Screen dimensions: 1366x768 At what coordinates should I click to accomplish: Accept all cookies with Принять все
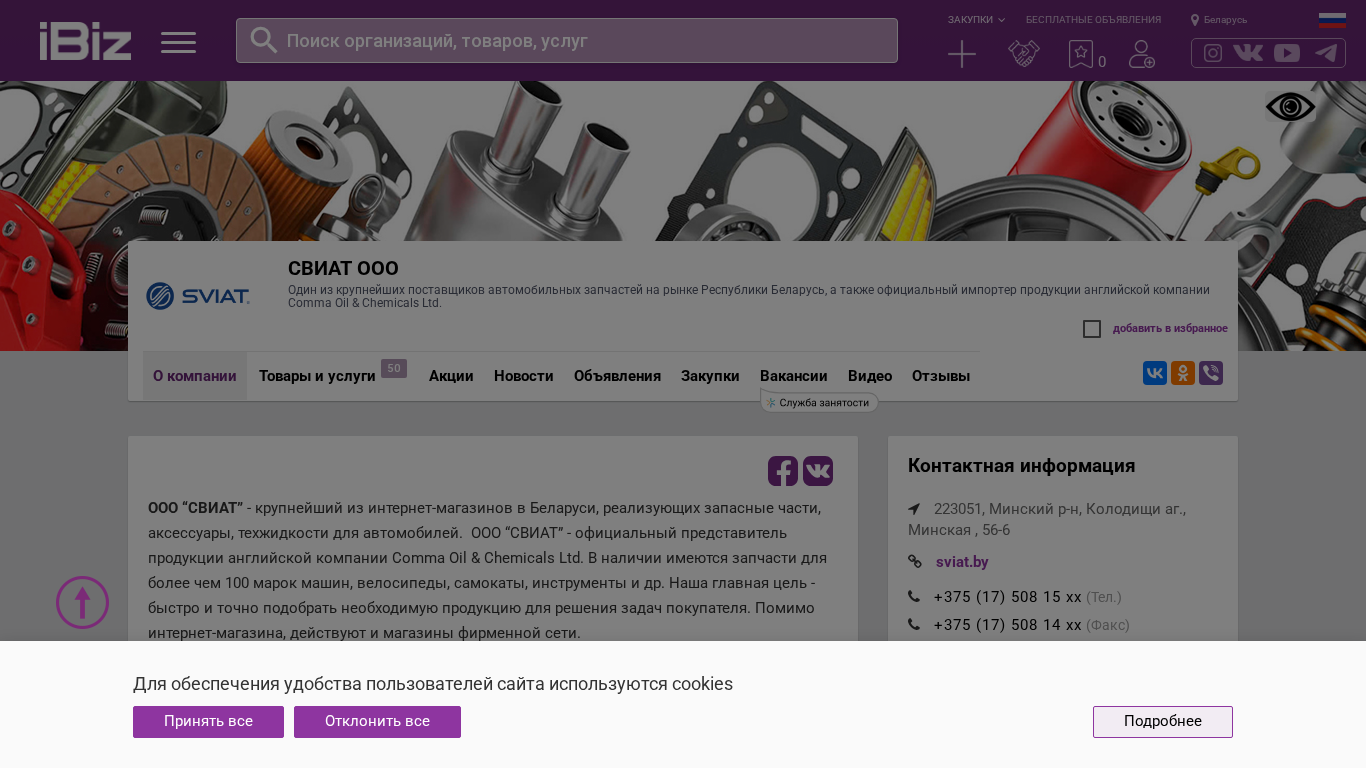coord(208,722)
